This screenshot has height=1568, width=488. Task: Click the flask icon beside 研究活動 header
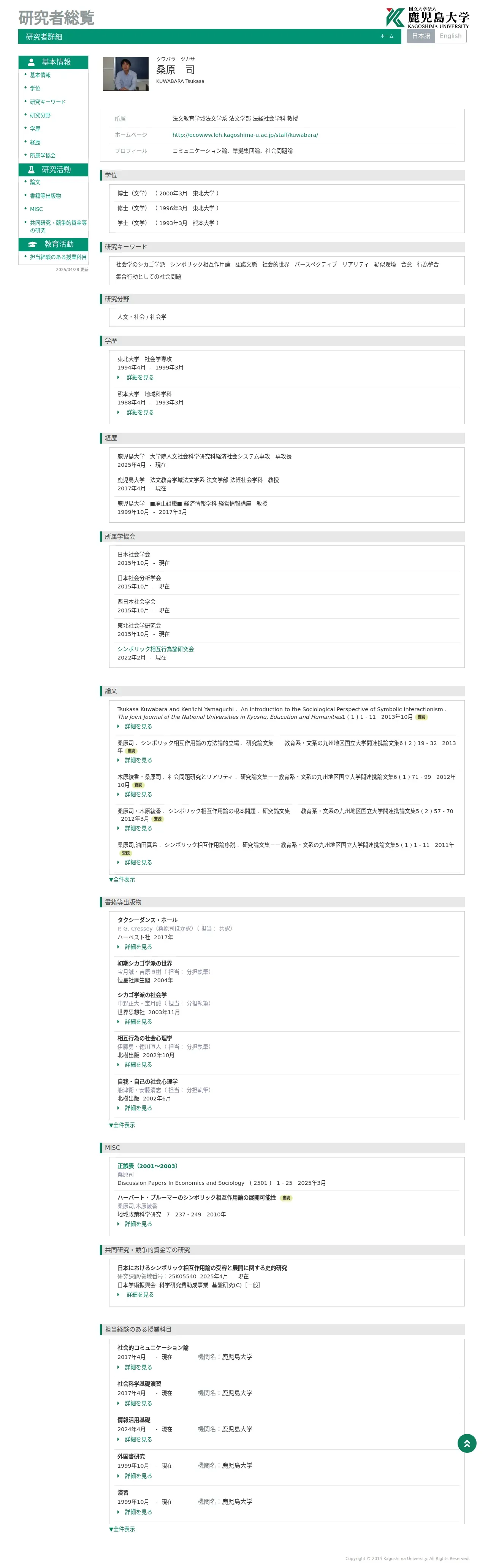point(31,170)
